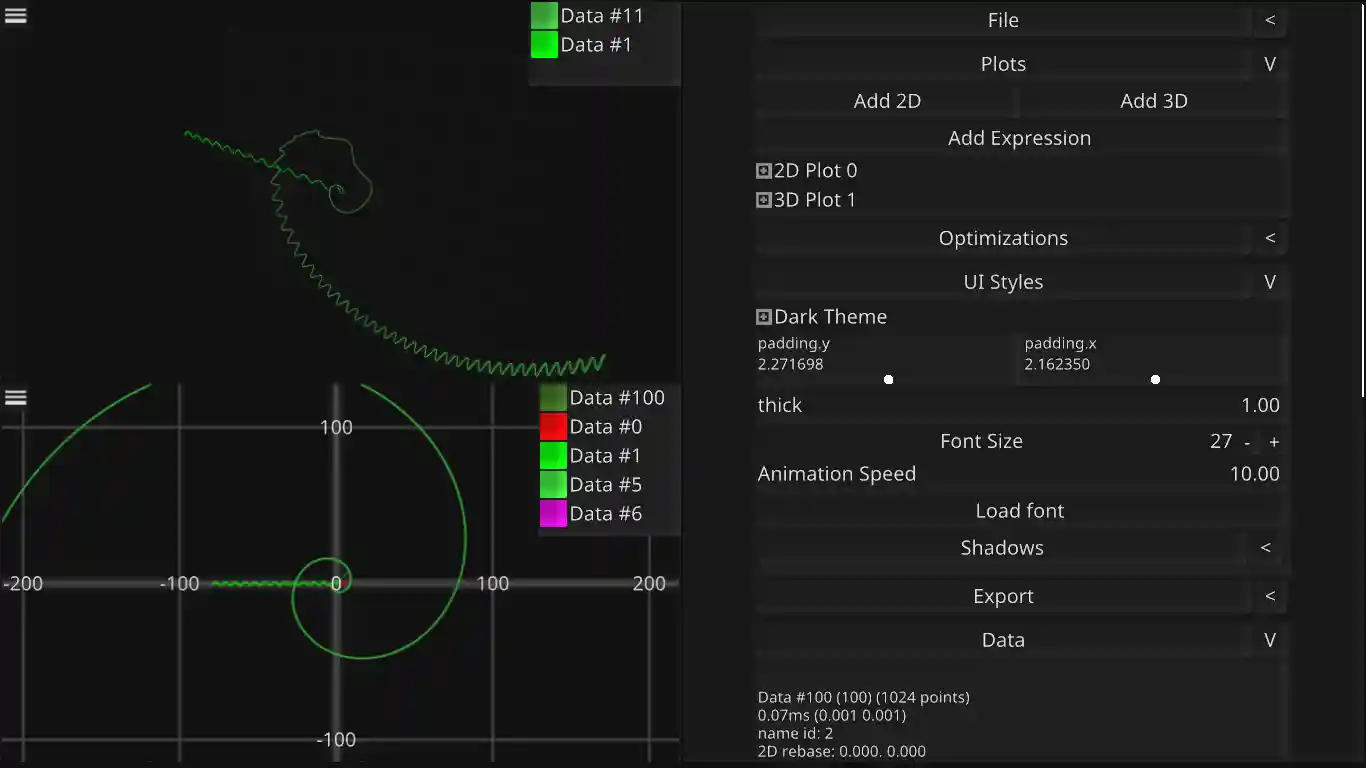This screenshot has height=768, width=1366.
Task: Open the File menu
Action: [1003, 19]
